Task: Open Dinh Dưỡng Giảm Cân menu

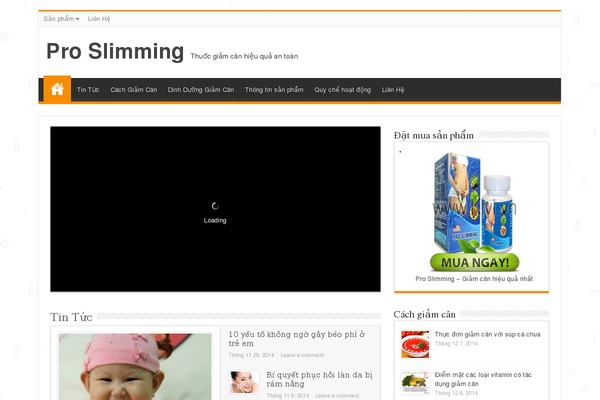Action: [201, 90]
